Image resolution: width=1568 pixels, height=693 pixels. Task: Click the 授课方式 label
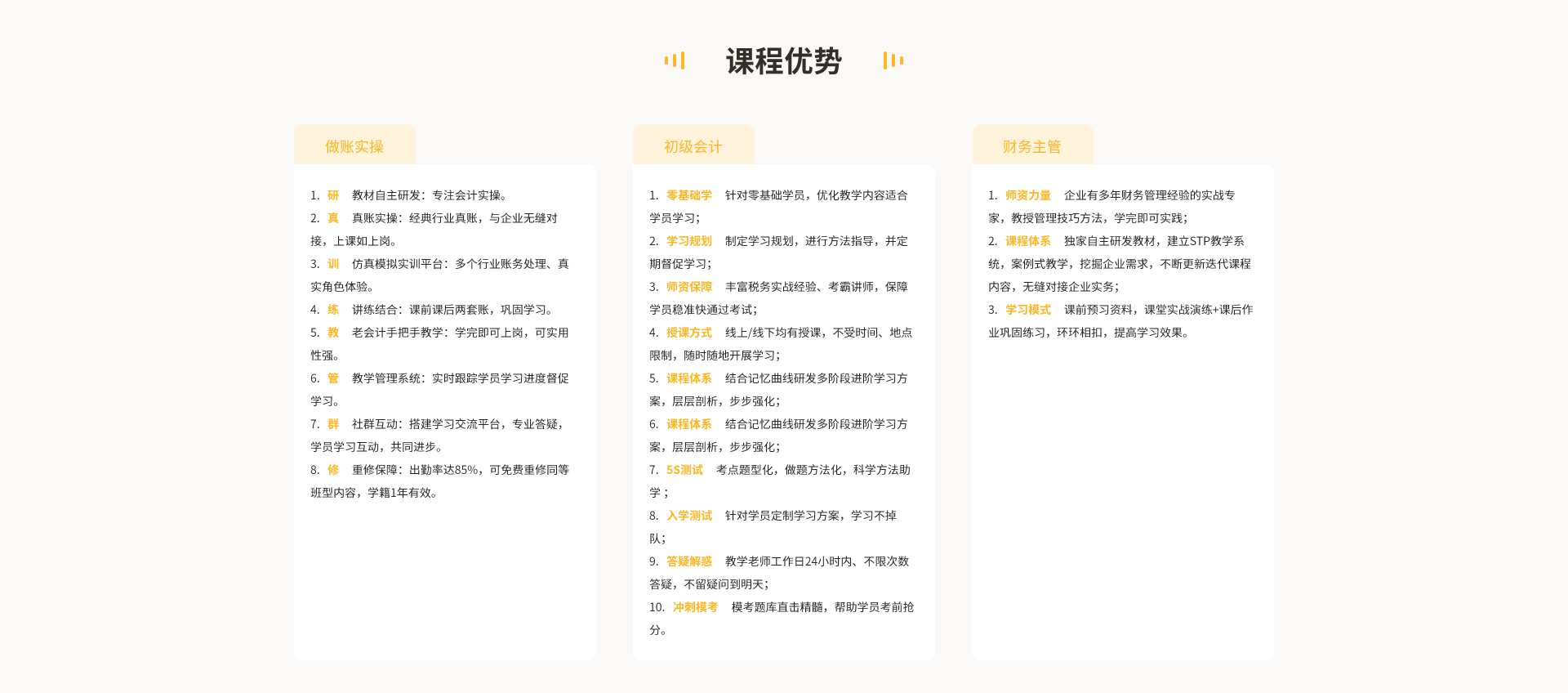pyautogui.click(x=689, y=333)
